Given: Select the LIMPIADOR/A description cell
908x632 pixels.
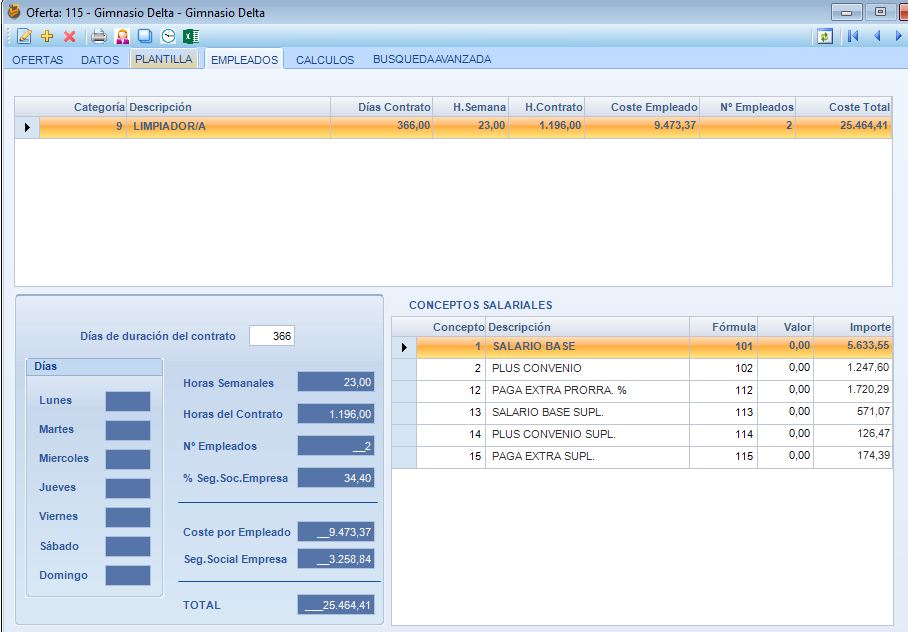Looking at the screenshot, I should click(x=228, y=127).
